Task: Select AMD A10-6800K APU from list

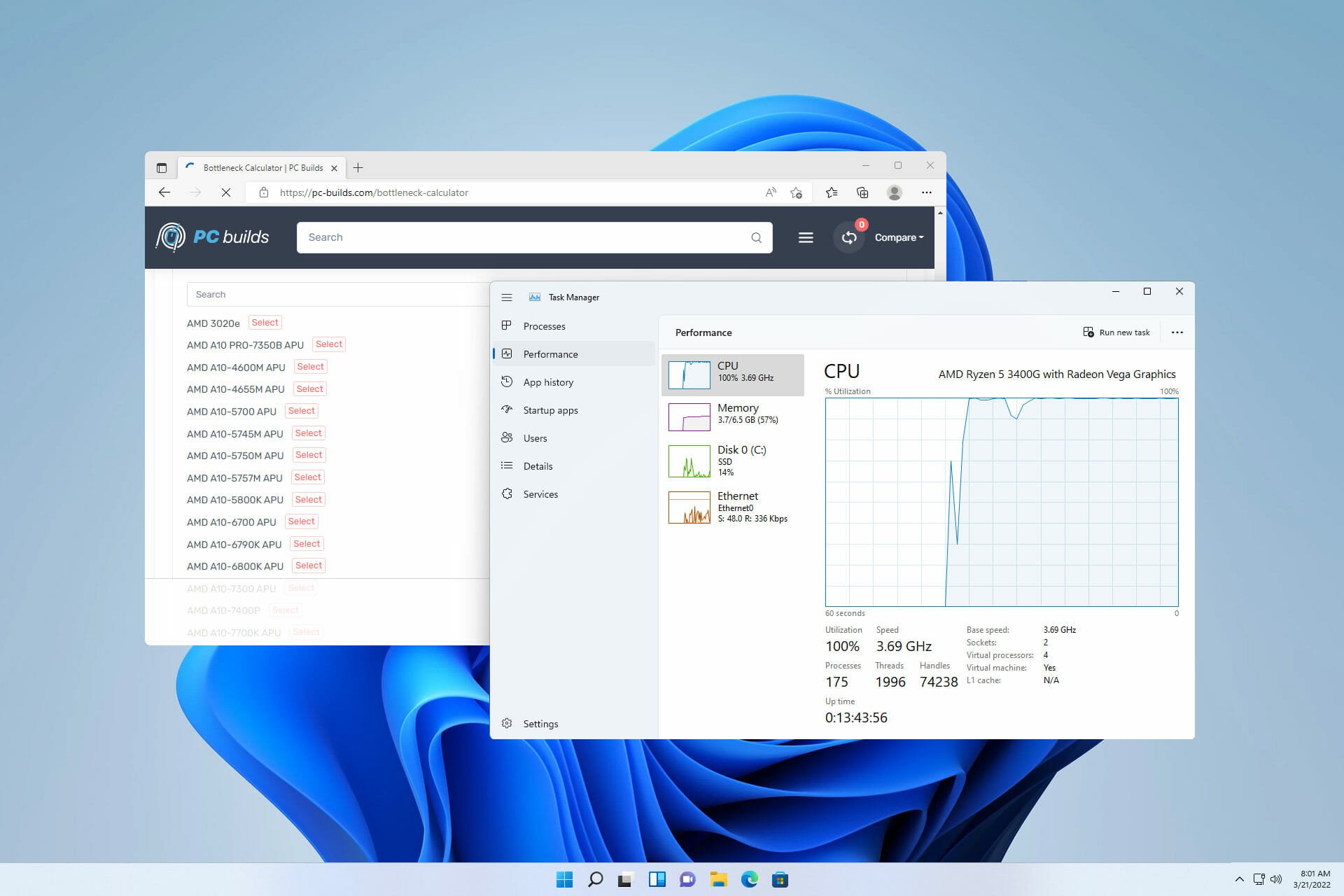Action: 307,565
